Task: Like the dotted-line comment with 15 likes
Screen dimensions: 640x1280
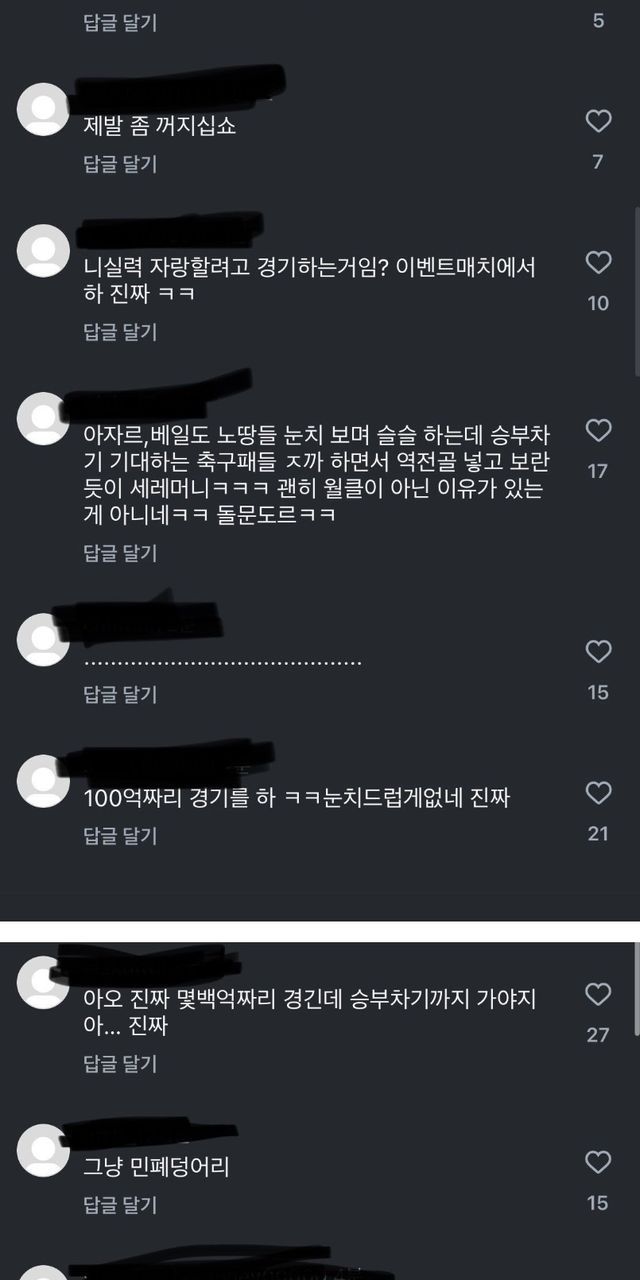Action: 598,652
